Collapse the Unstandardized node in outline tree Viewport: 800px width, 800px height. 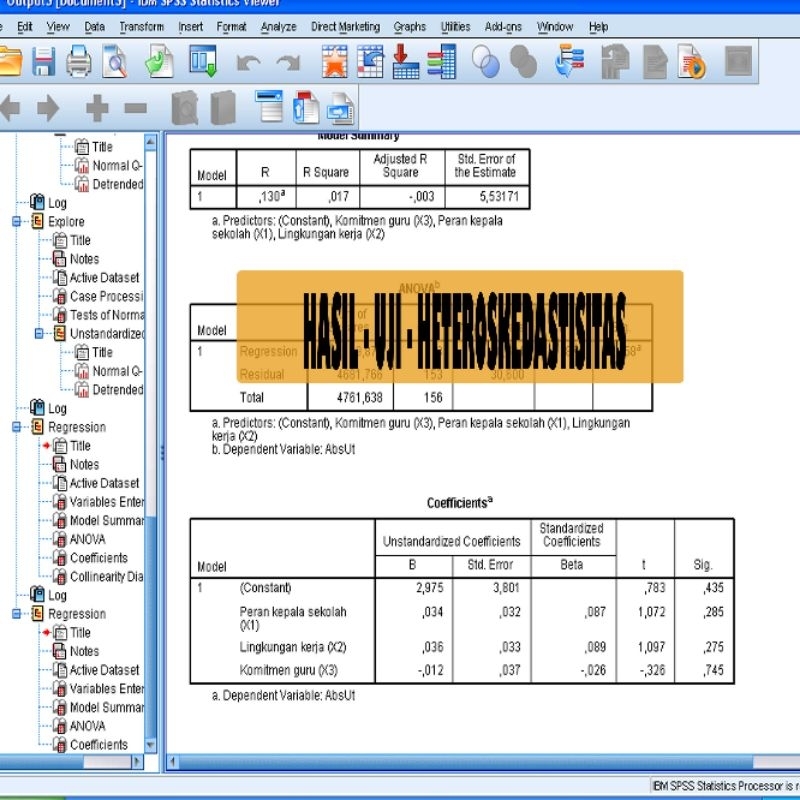[x=40, y=334]
